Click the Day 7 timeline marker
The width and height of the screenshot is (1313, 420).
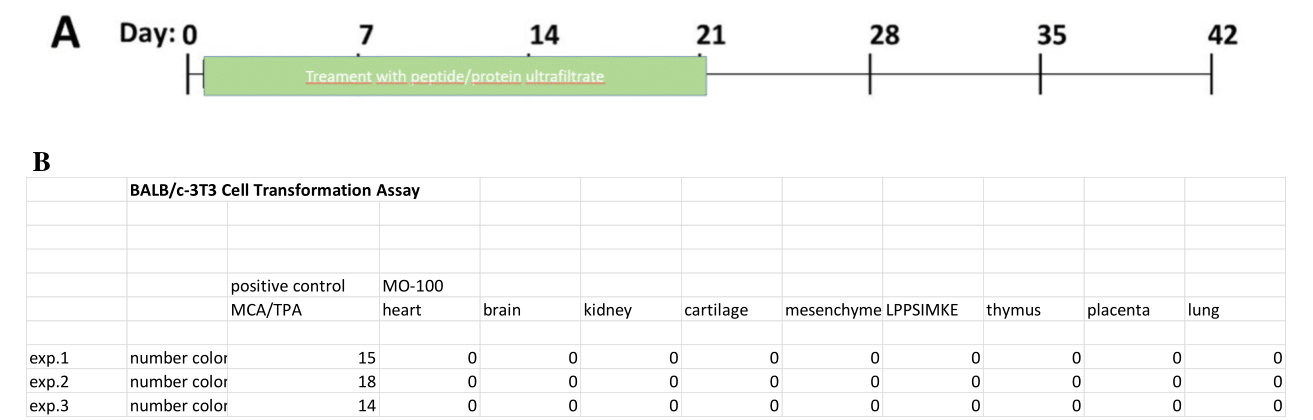366,35
